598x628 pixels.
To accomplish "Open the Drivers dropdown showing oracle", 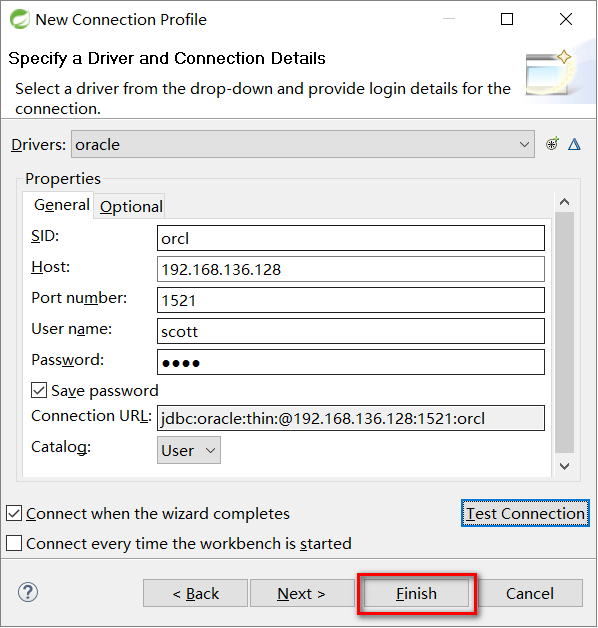I will 303,144.
